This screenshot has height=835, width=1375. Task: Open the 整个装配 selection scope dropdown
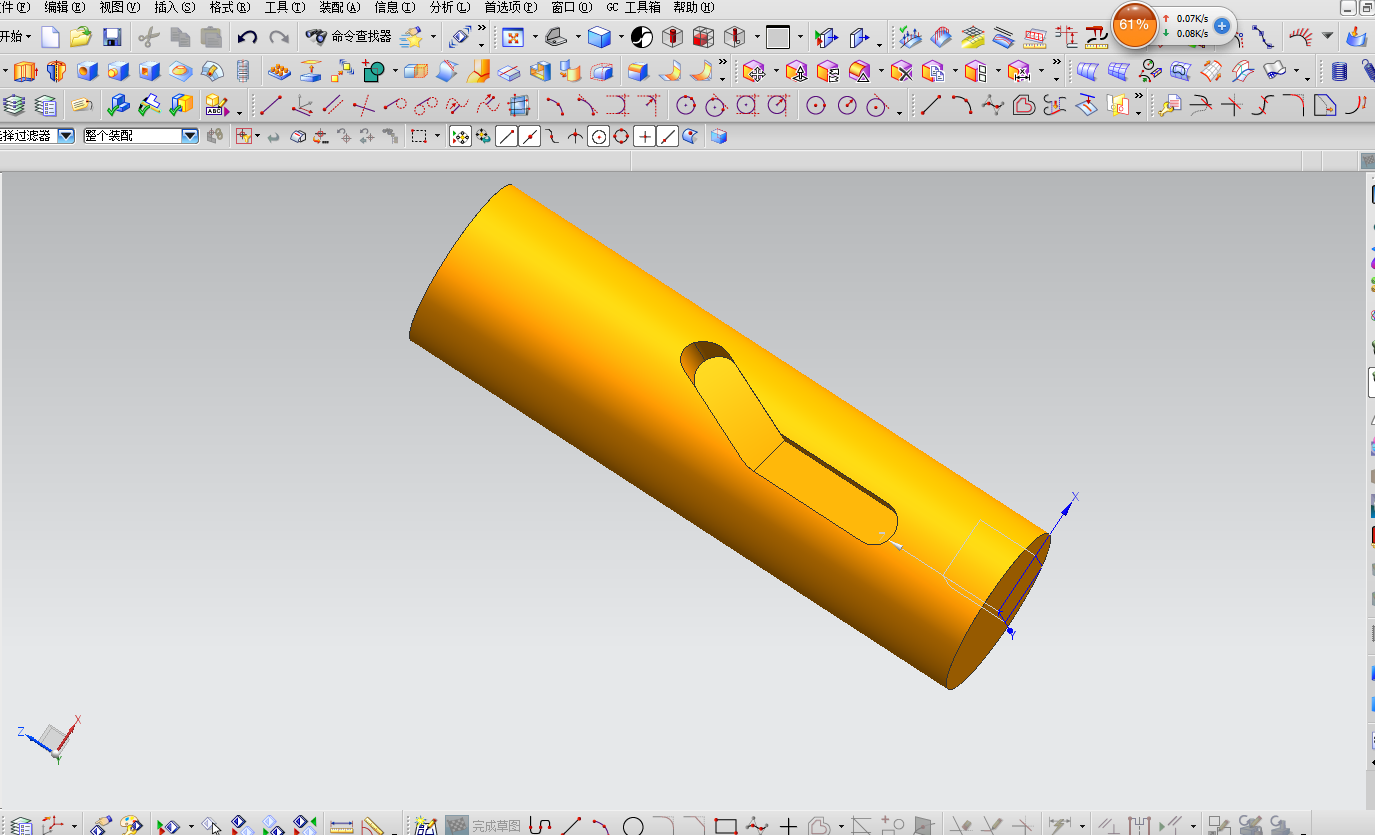[x=190, y=136]
